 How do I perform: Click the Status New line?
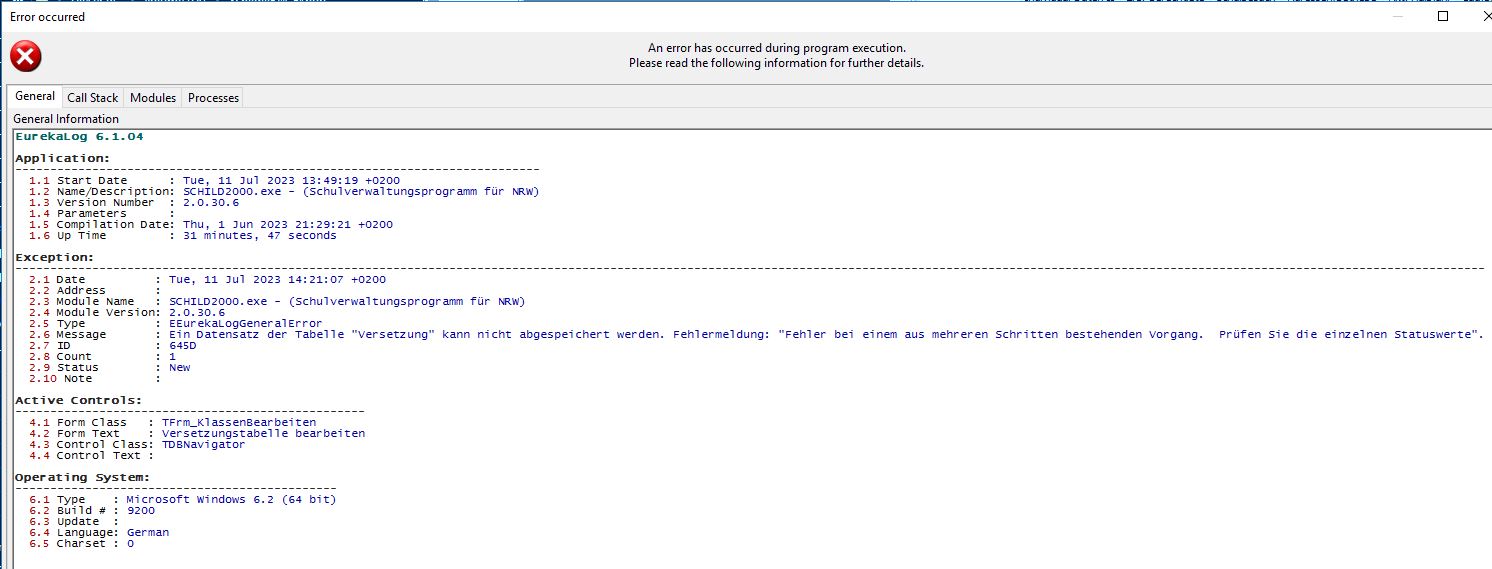[x=109, y=367]
